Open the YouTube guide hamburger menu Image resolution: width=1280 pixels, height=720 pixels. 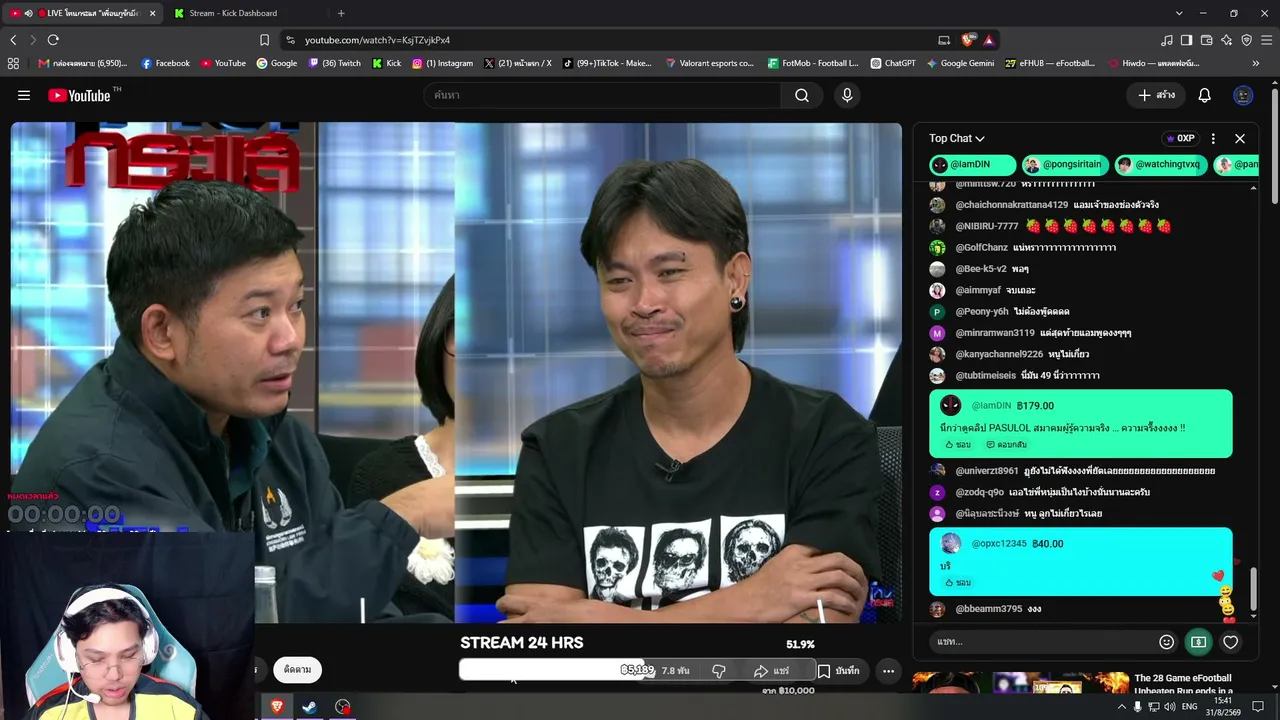(24, 95)
